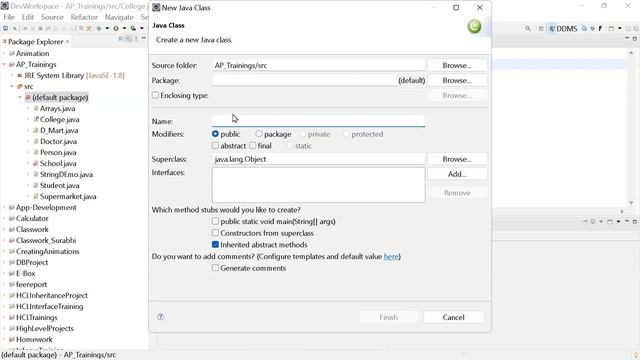
Task: Maximize the editor area panel
Action: tap(635, 39)
